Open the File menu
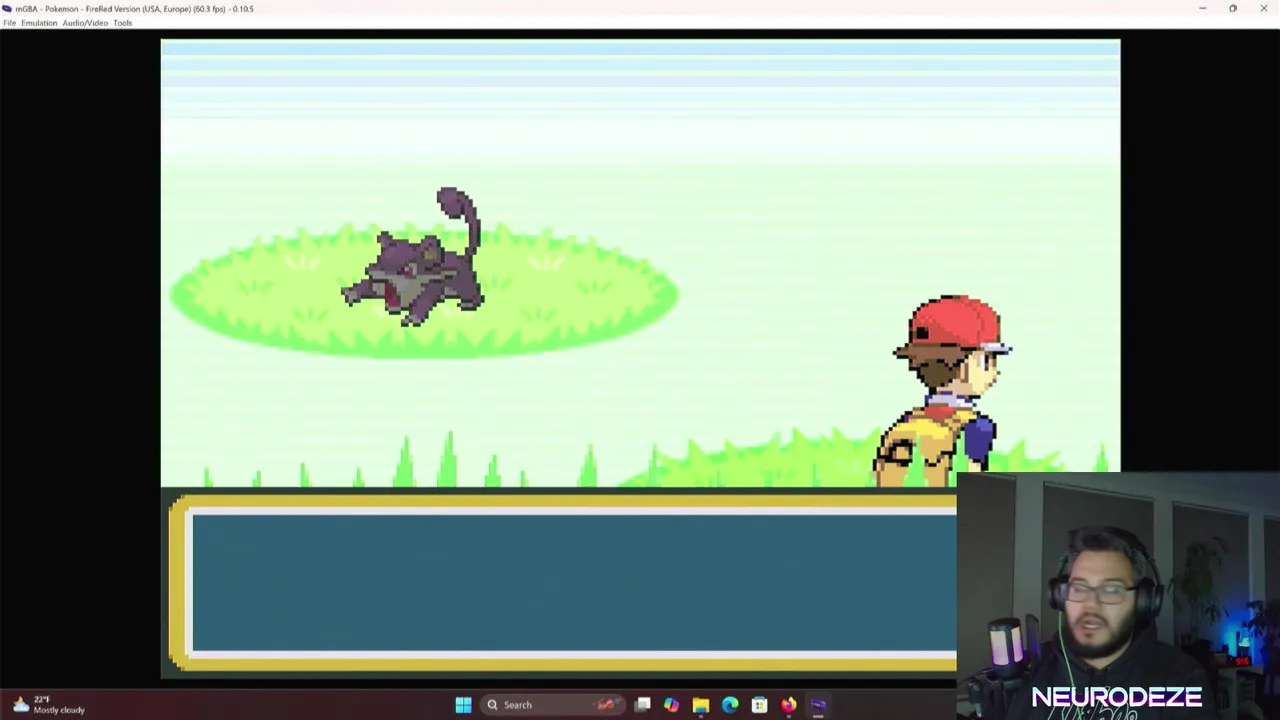The width and height of the screenshot is (1280, 720). click(x=9, y=23)
